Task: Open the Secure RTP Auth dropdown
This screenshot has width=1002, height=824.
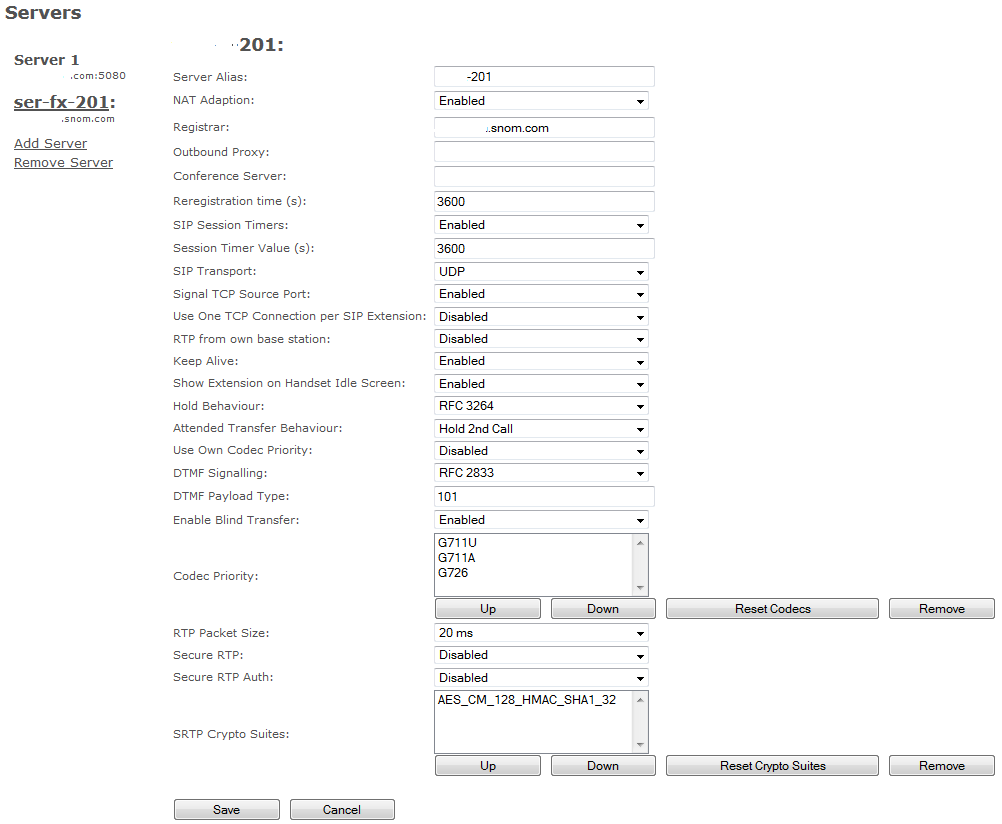Action: (541, 678)
